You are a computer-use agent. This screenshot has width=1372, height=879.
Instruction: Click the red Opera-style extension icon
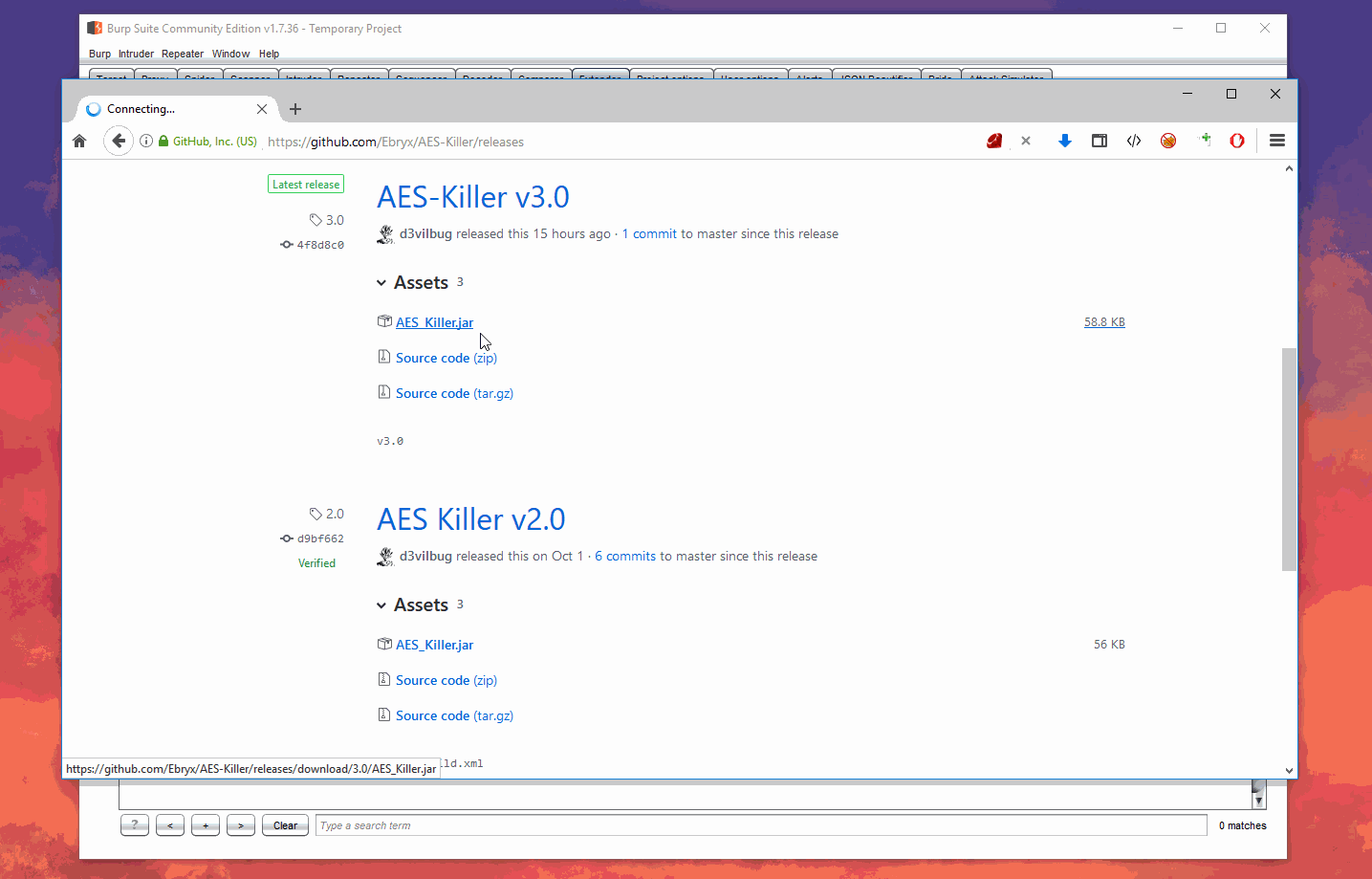click(x=1237, y=141)
